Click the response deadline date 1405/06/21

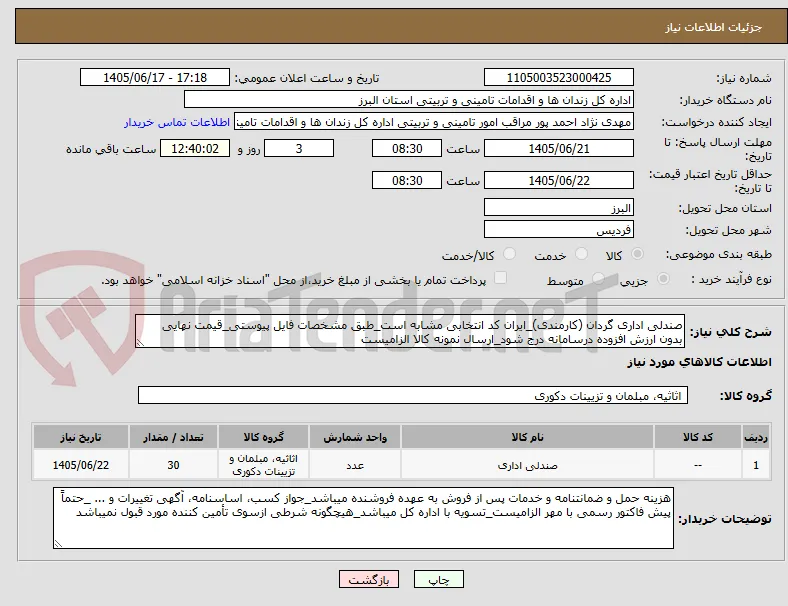[x=558, y=149]
